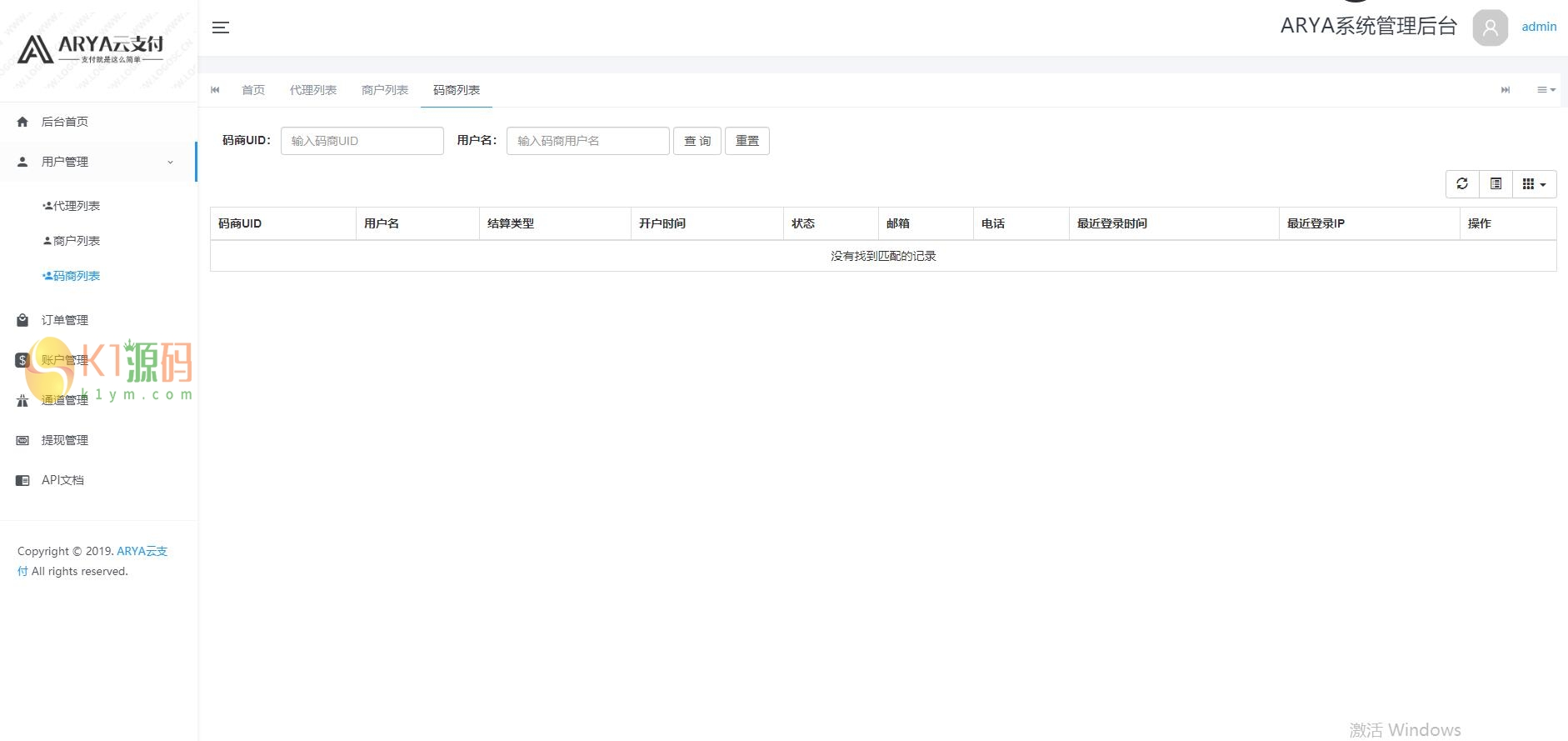Click the 查询 search button
Viewport: 1568px width, 741px height.
pos(697,141)
